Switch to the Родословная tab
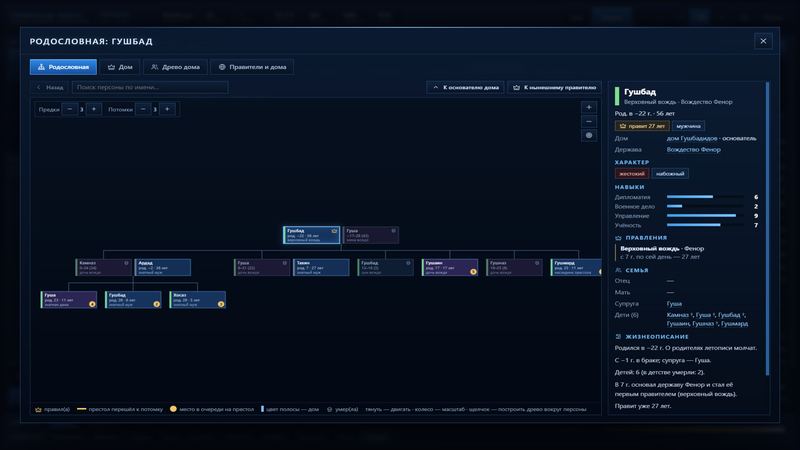800x450 pixels. (x=63, y=67)
